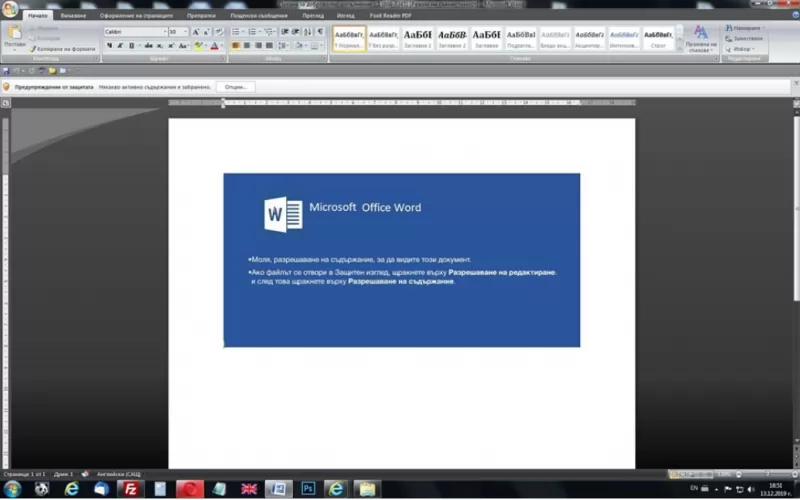
Task: Open the UK flag app on taskbar
Action: click(249, 489)
